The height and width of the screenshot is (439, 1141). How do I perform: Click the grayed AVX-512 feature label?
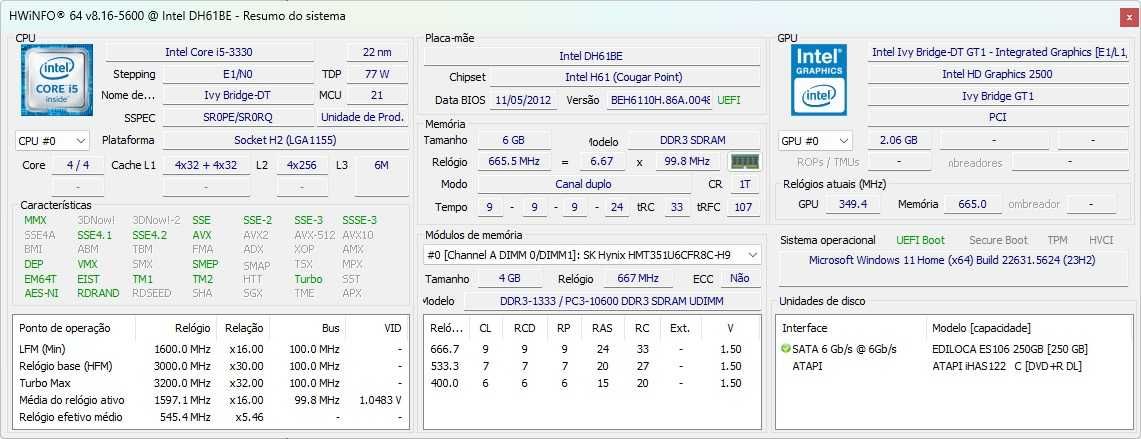tap(314, 235)
